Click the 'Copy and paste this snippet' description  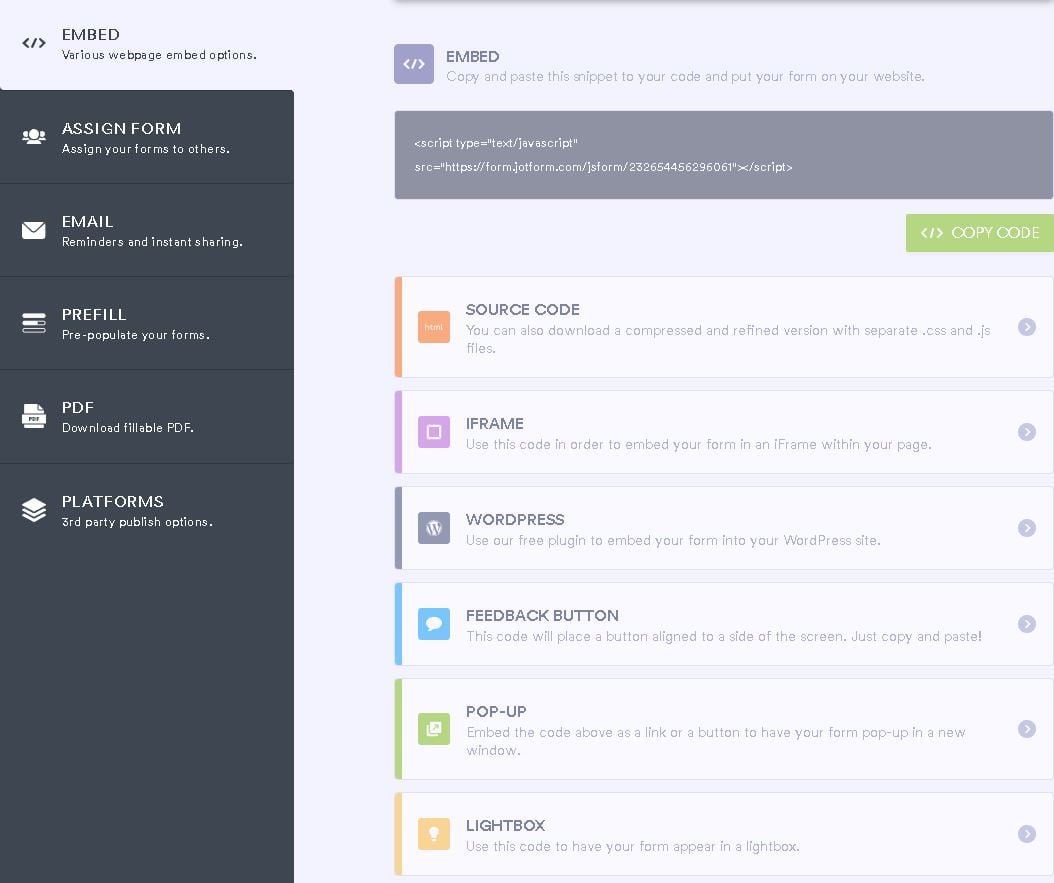tap(685, 77)
